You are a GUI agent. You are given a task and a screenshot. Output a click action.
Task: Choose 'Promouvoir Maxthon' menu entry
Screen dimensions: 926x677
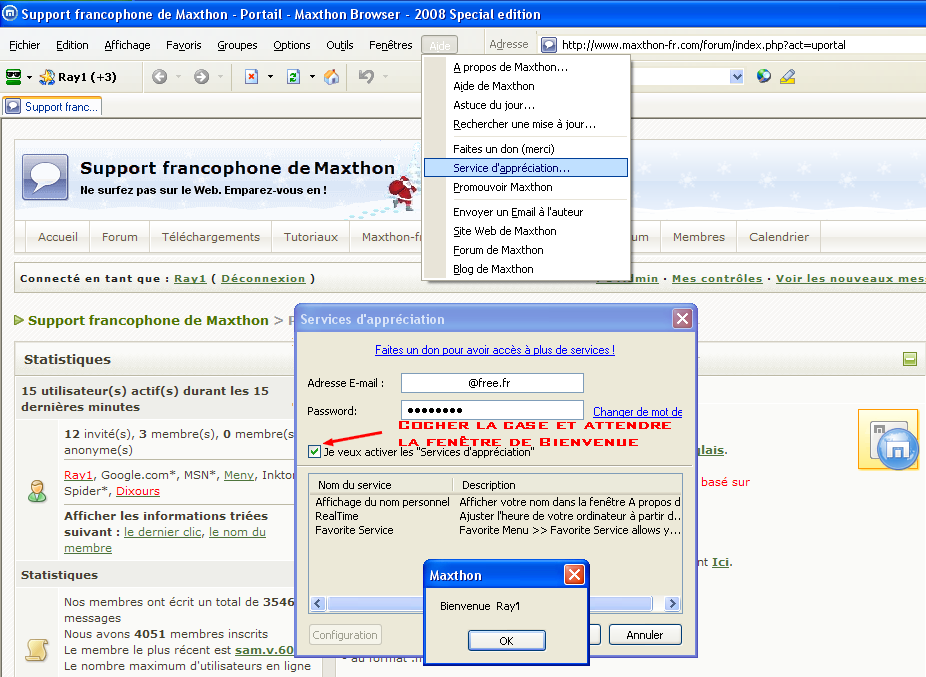click(x=526, y=187)
